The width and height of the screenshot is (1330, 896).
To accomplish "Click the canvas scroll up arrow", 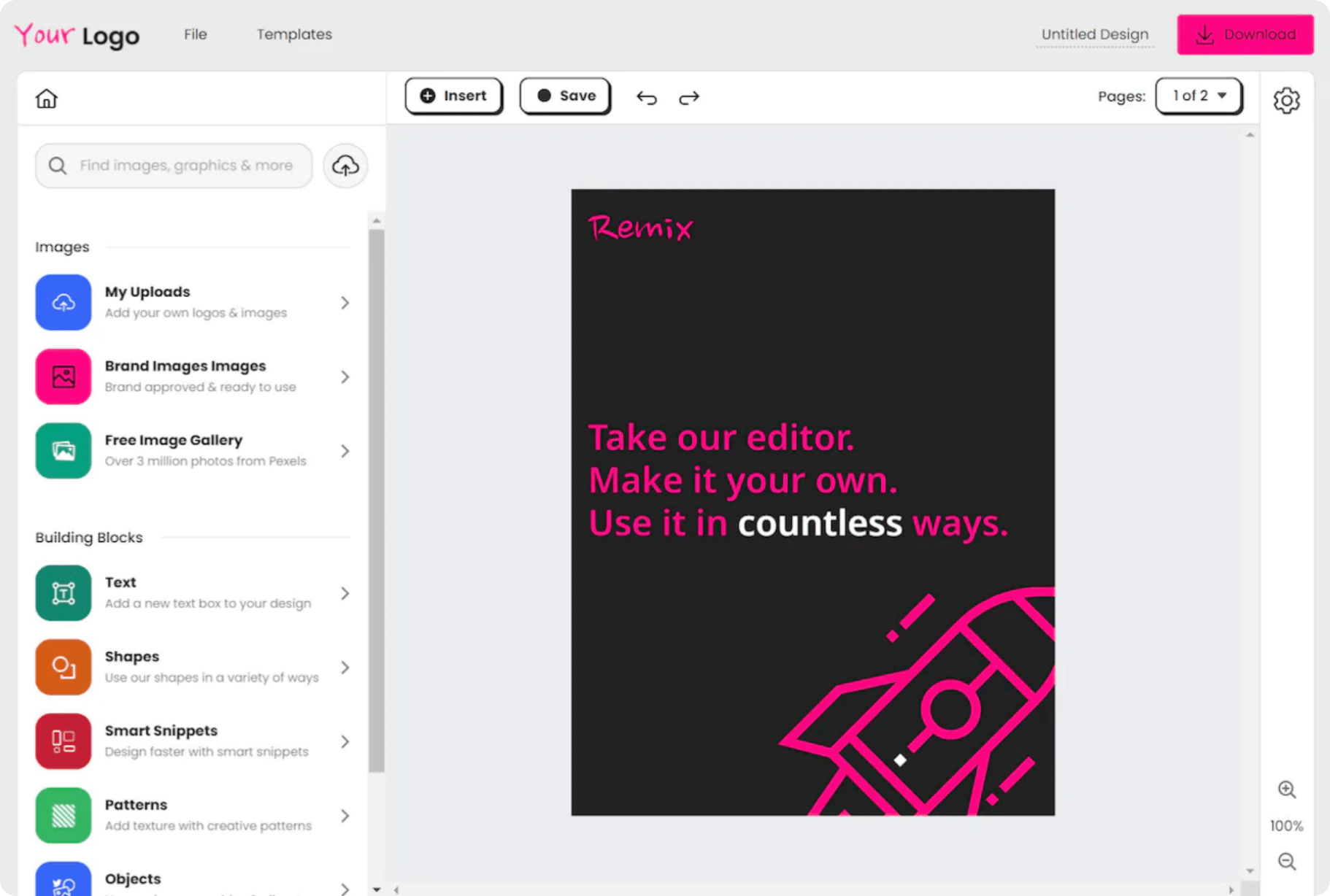I will pos(1250,135).
